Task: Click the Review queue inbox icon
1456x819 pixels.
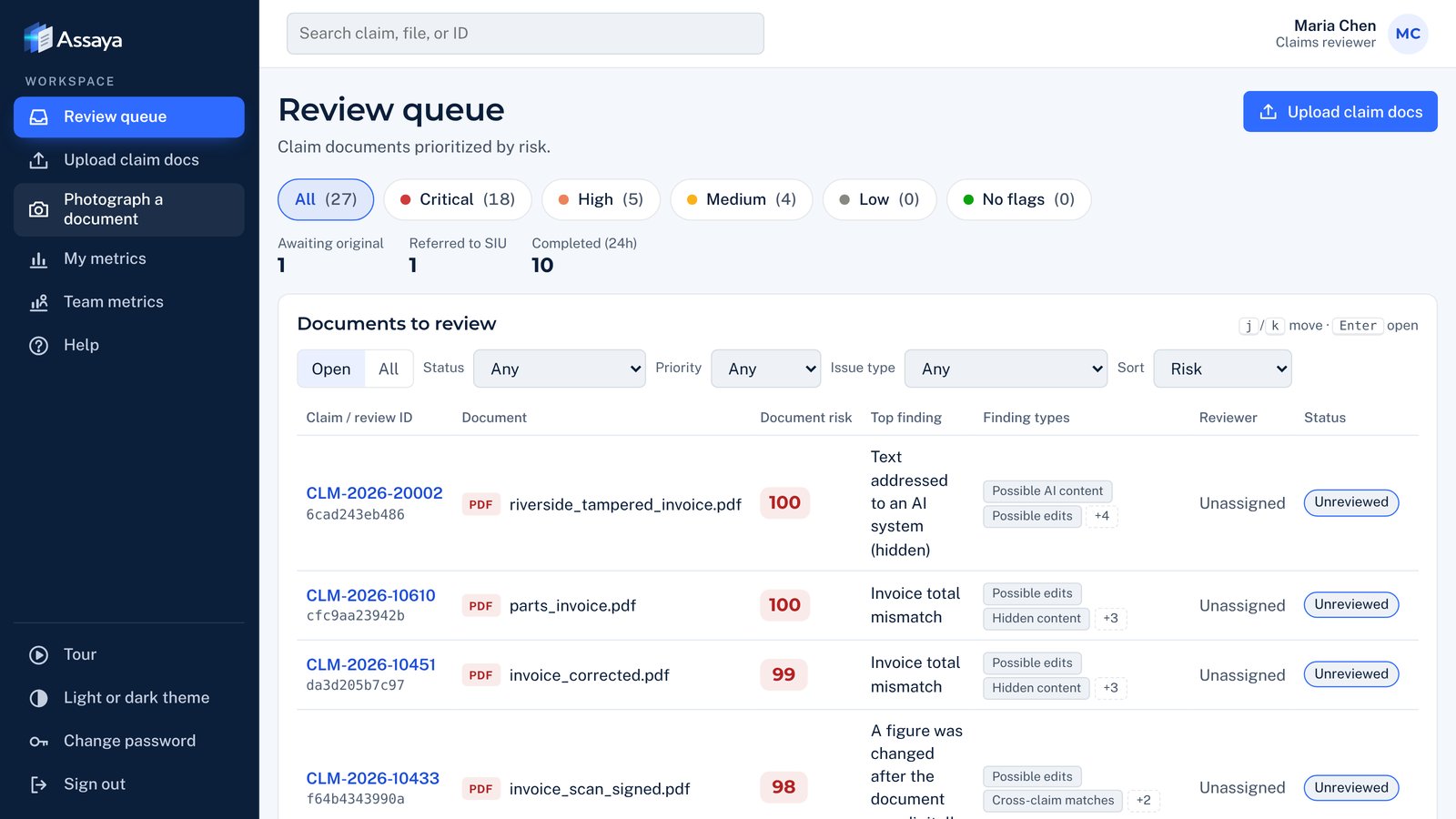Action: click(x=38, y=117)
